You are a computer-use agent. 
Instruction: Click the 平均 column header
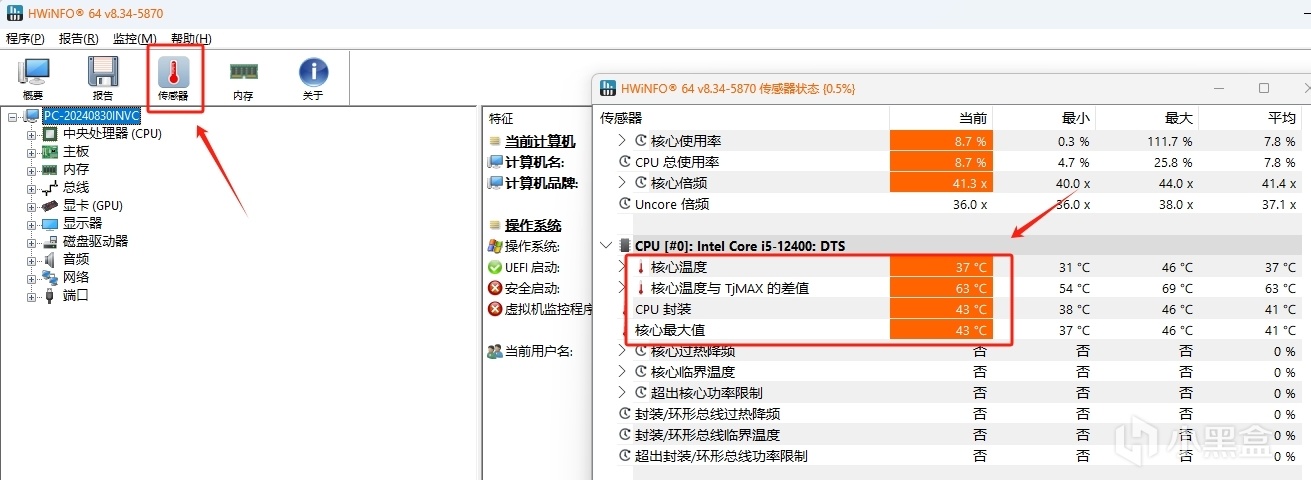(x=1282, y=118)
